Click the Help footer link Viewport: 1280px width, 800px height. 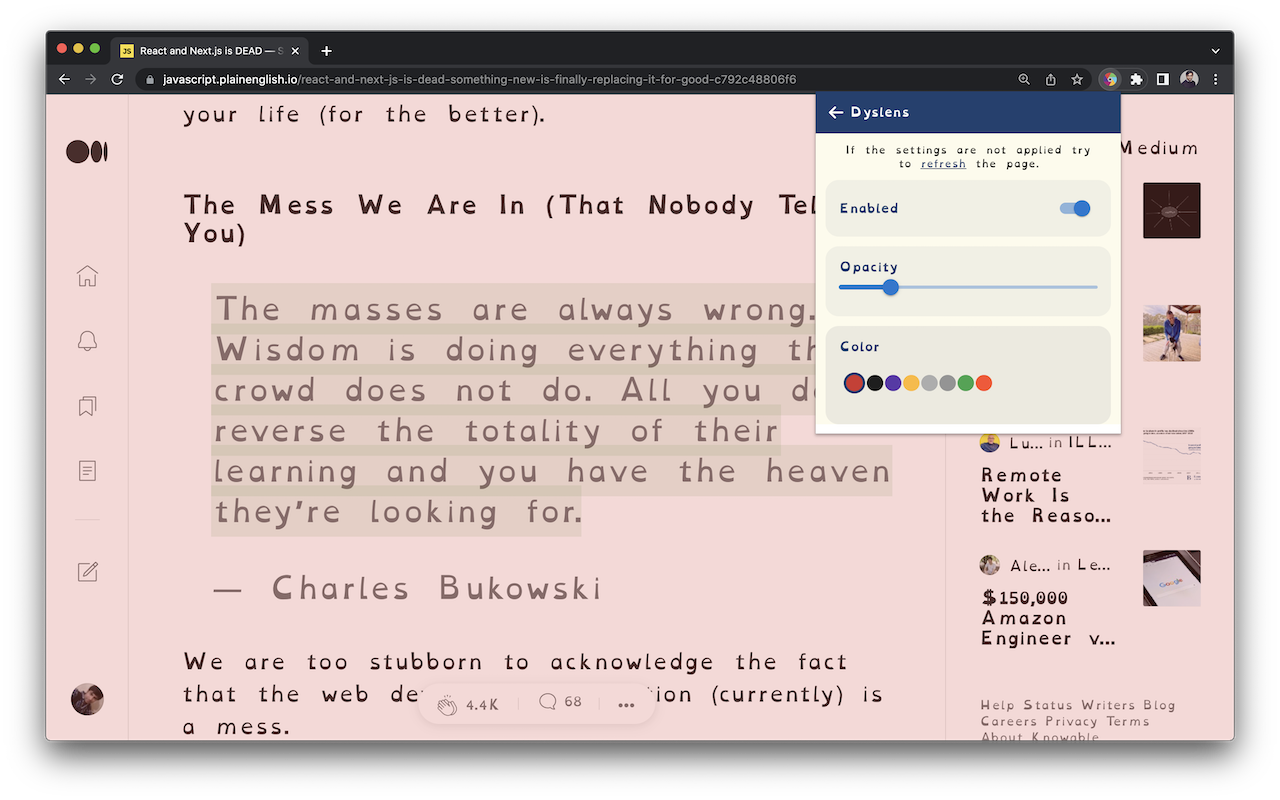click(998, 705)
